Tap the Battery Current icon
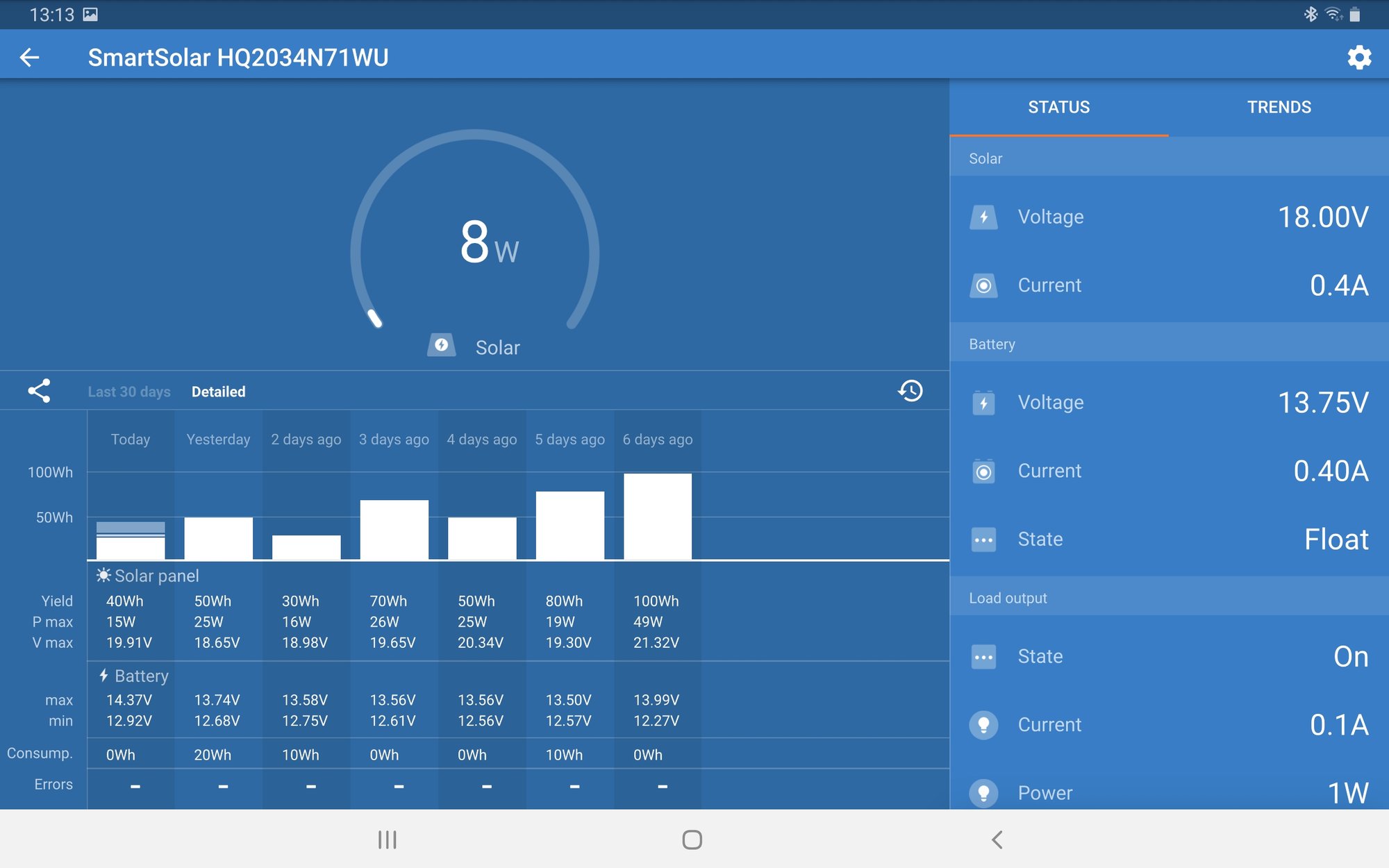This screenshot has width=1389, height=868. click(x=983, y=471)
